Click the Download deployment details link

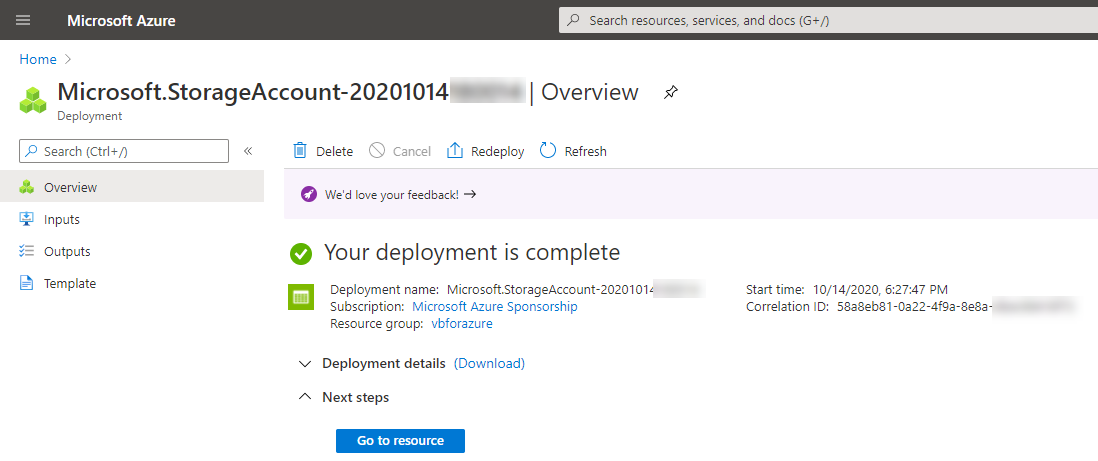489,364
